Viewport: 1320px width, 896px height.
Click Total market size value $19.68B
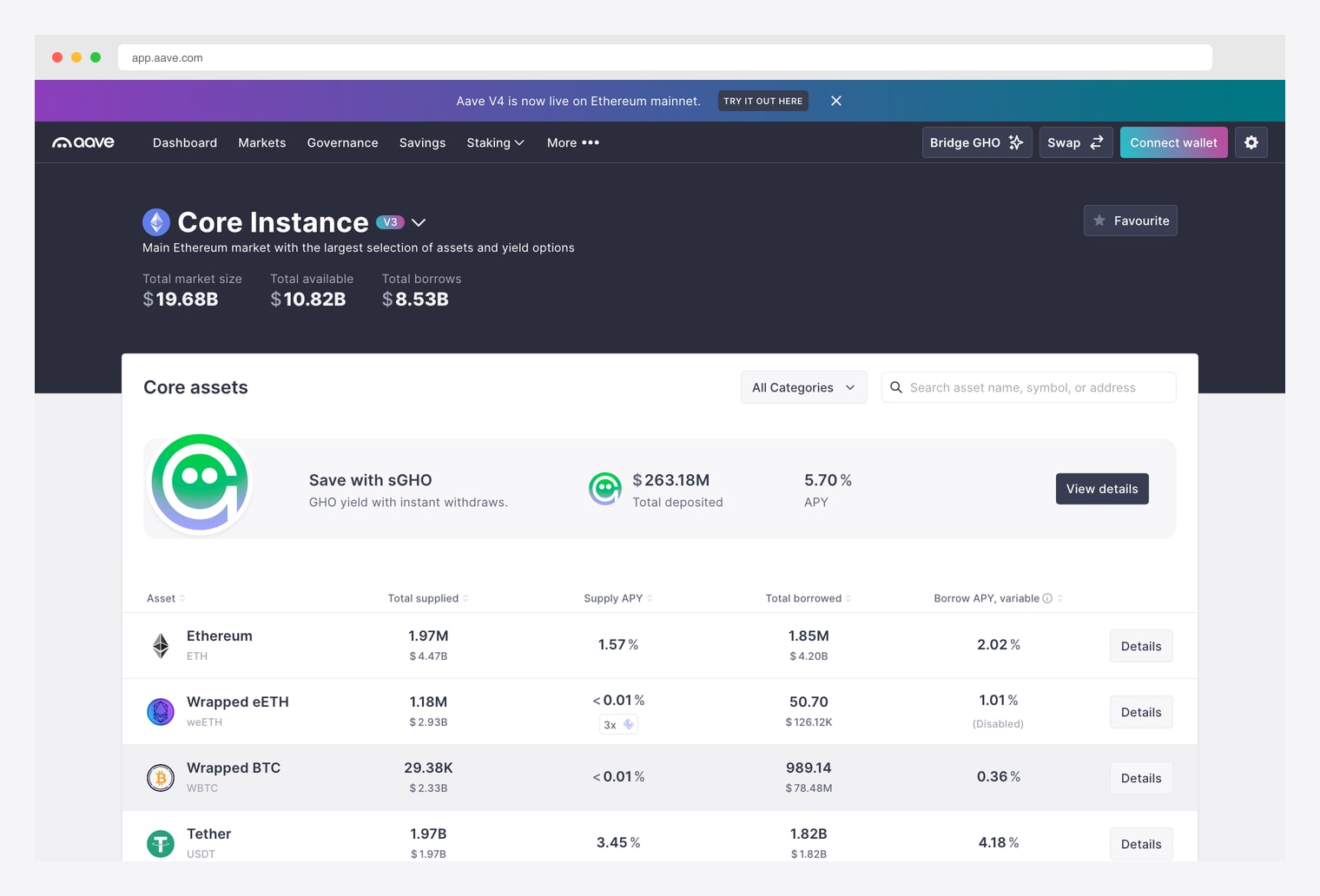click(181, 300)
